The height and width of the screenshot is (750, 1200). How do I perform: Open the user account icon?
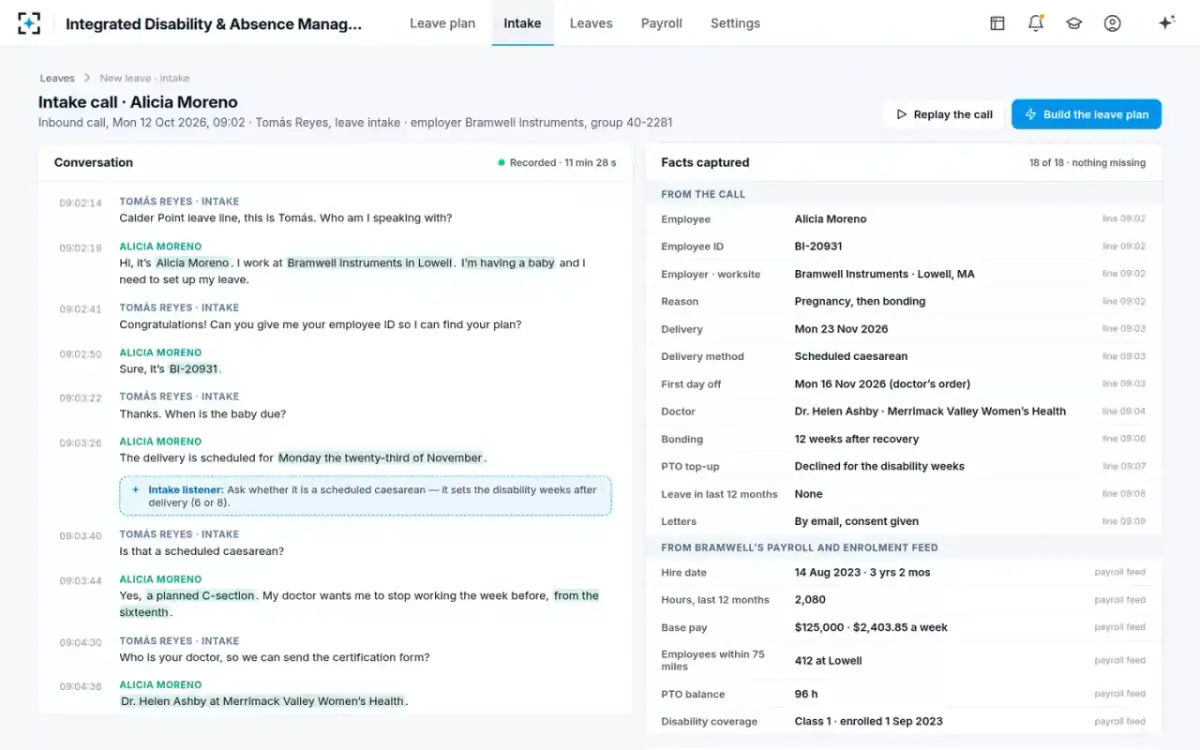coord(1112,23)
